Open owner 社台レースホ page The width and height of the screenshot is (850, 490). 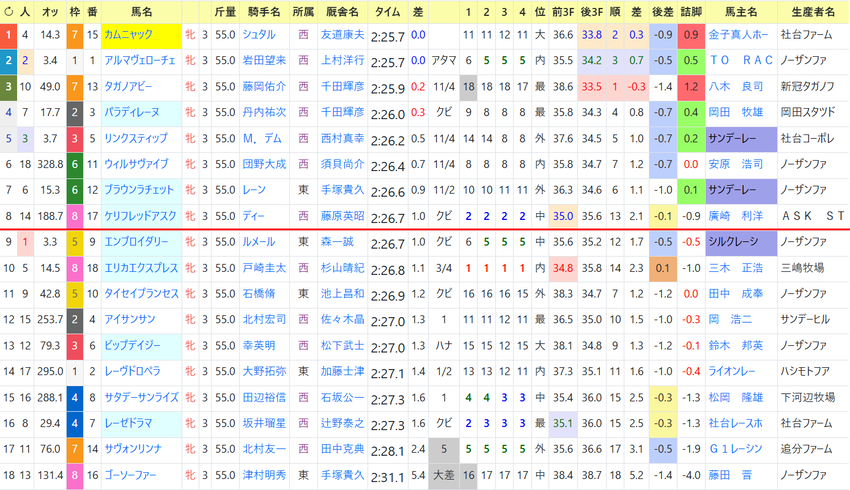click(x=736, y=423)
